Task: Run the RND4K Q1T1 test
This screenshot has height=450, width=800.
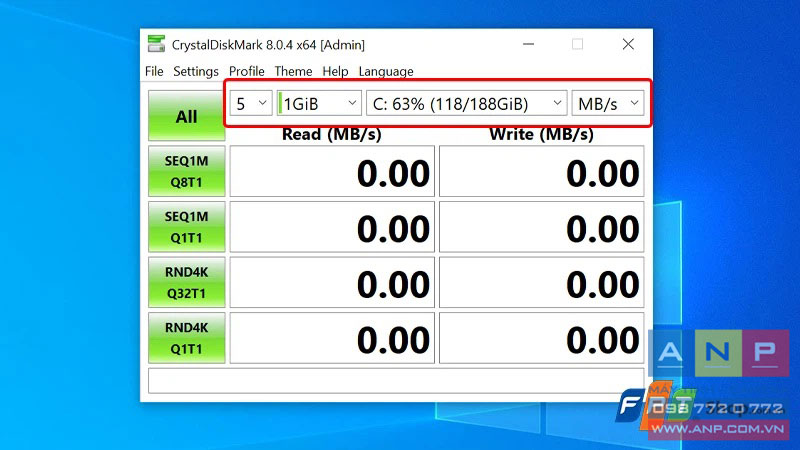Action: pyautogui.click(x=187, y=338)
